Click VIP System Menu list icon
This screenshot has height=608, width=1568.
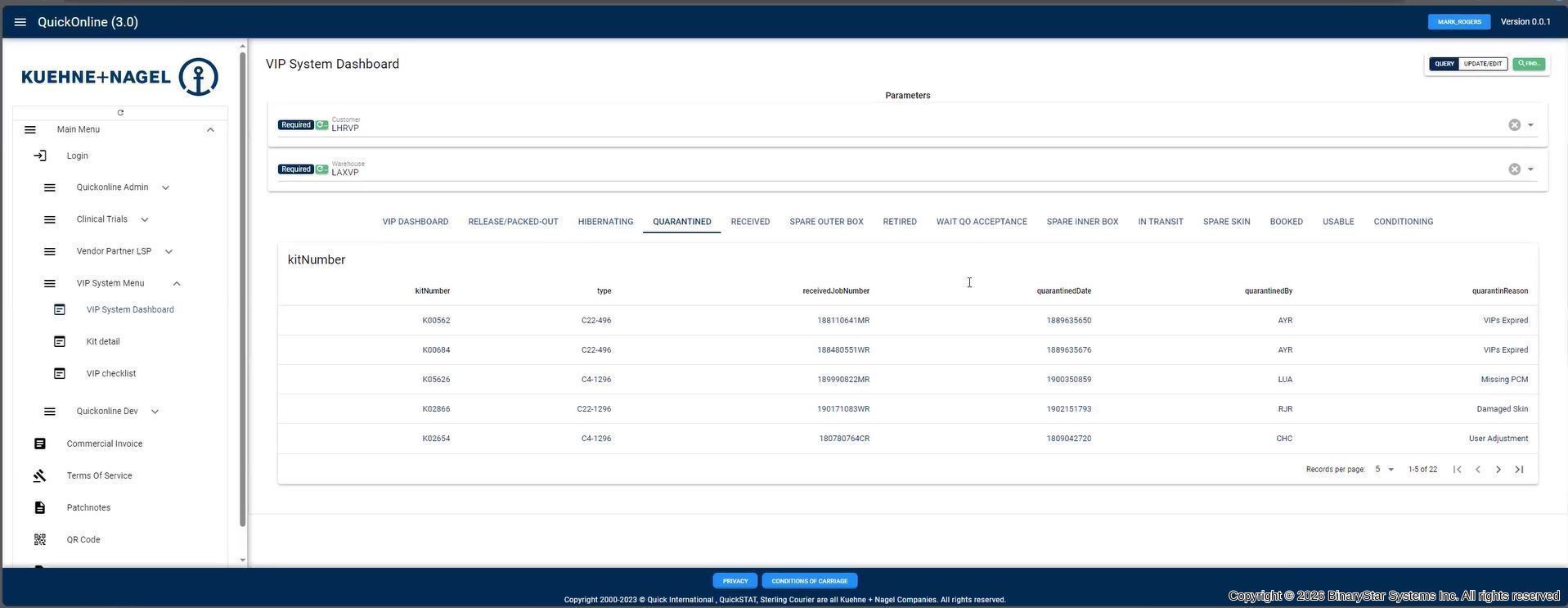pos(50,283)
